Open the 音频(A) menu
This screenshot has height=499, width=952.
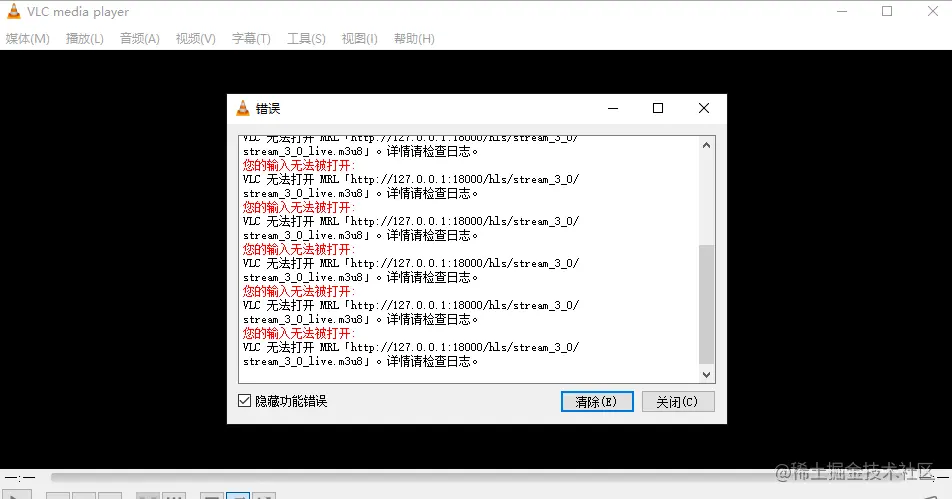pos(140,39)
